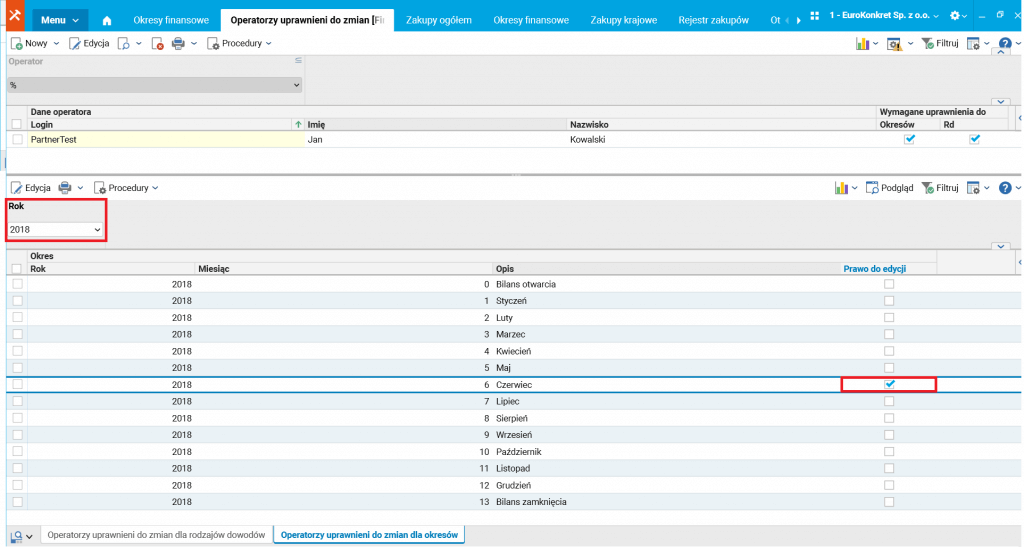The height and width of the screenshot is (547, 1024).
Task: Click the delete record icon in top toolbar
Action: click(157, 44)
